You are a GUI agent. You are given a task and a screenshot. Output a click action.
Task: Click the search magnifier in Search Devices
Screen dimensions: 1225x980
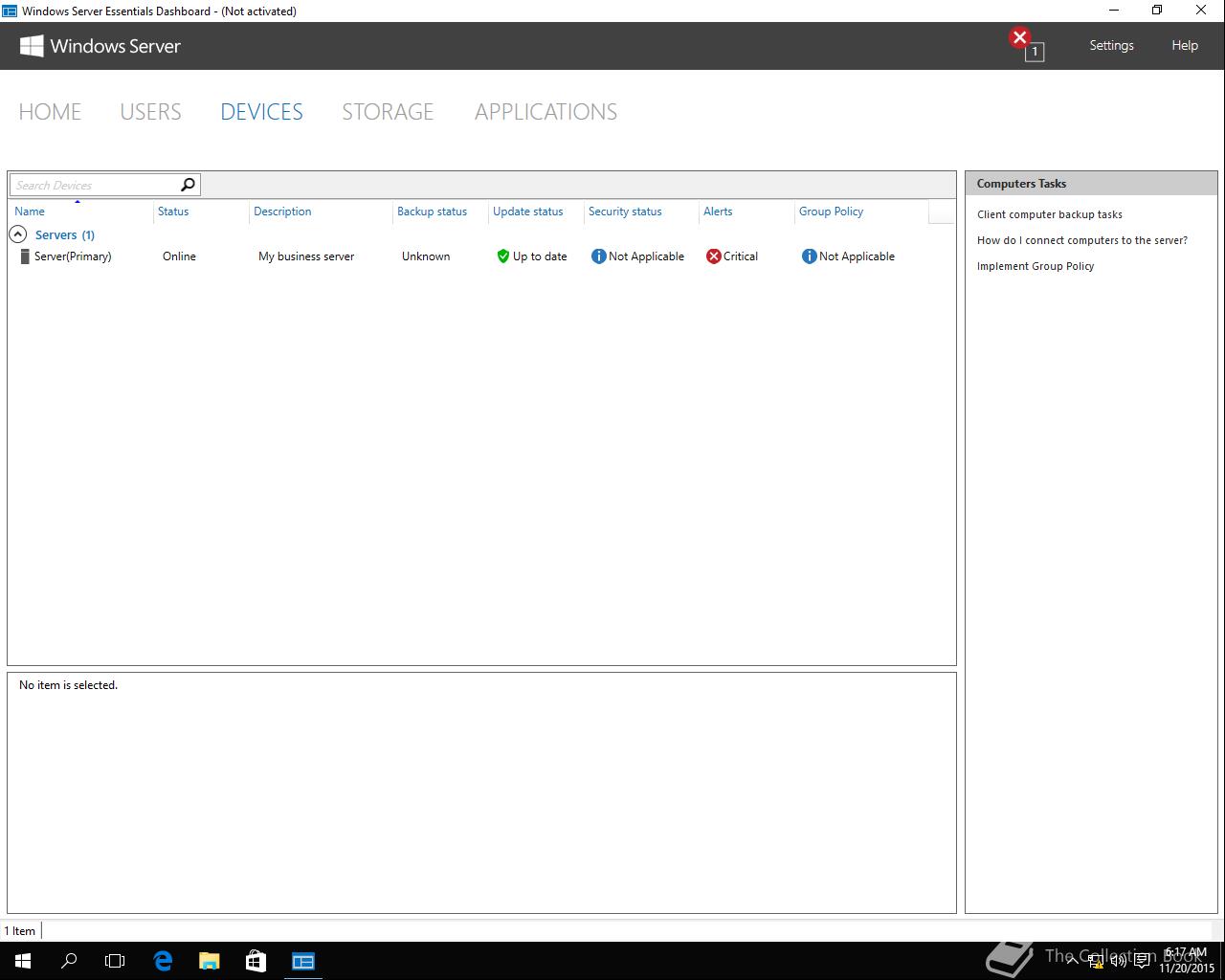[x=188, y=185]
